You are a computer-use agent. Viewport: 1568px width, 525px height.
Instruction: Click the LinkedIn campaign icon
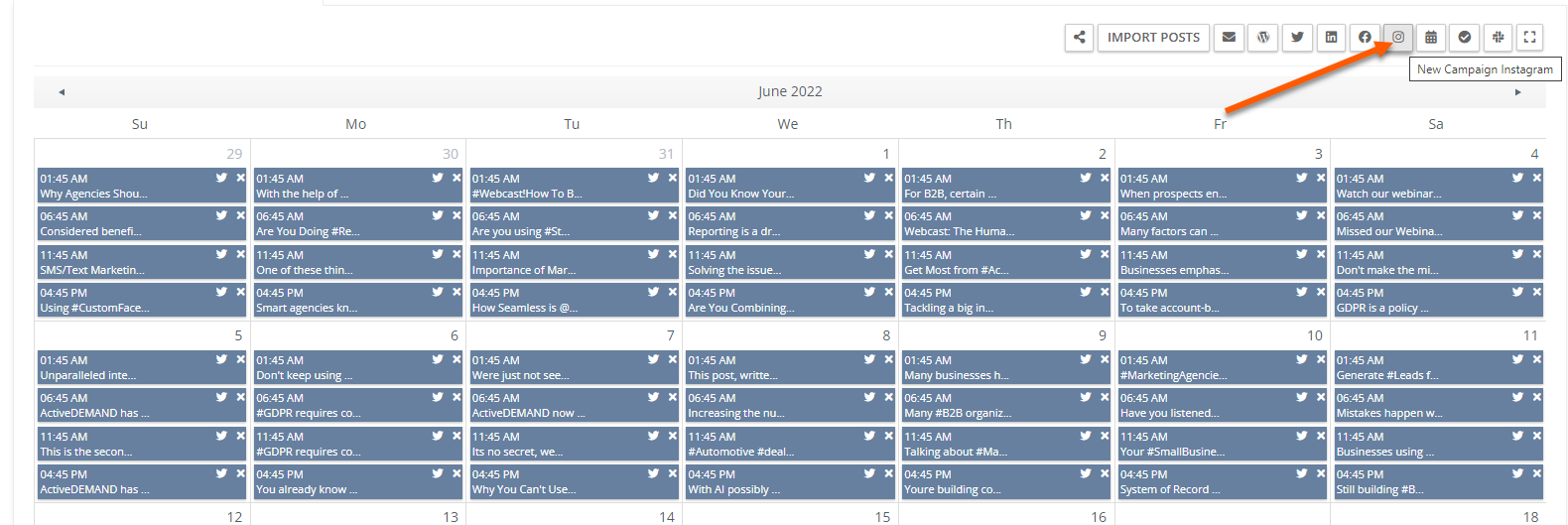coord(1331,38)
